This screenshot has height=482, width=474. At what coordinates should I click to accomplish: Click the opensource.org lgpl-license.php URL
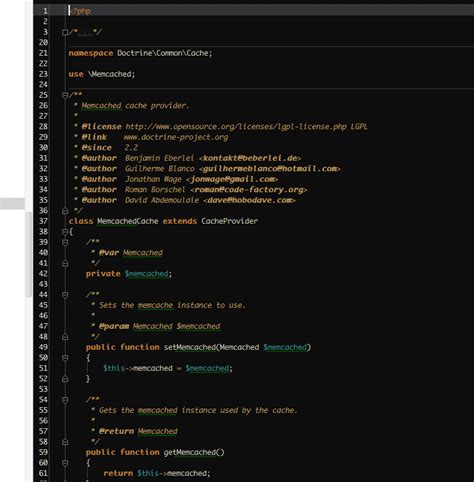(x=236, y=127)
